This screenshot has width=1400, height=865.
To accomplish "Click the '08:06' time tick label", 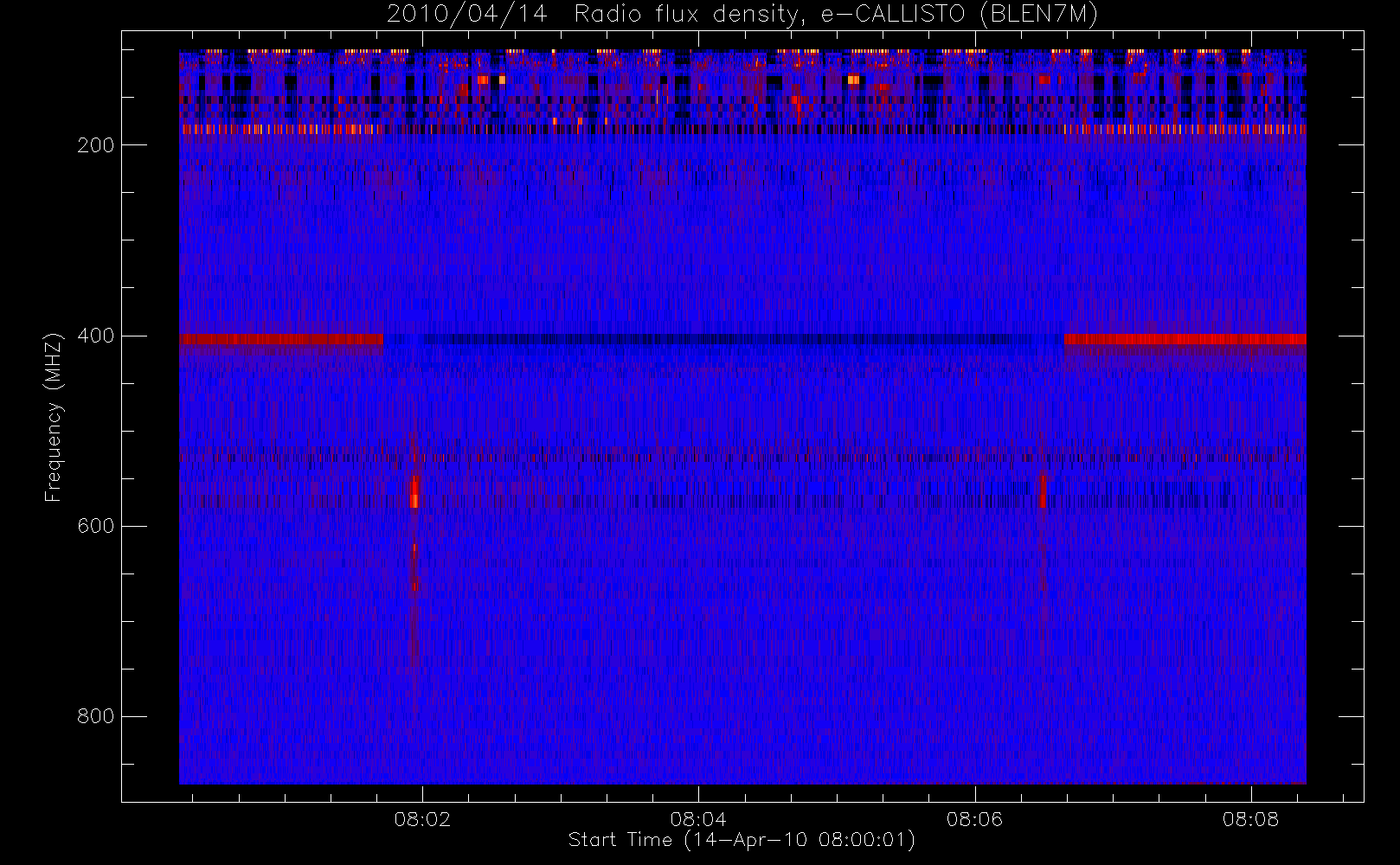I will (974, 819).
